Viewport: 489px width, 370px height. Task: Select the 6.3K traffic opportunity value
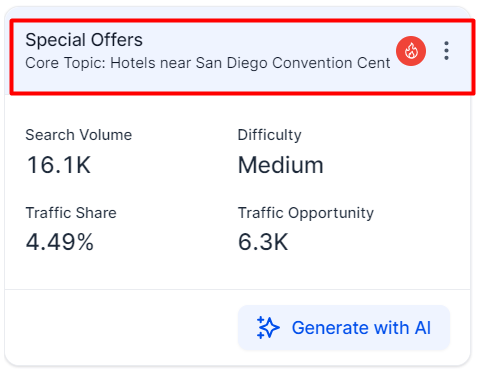(263, 242)
